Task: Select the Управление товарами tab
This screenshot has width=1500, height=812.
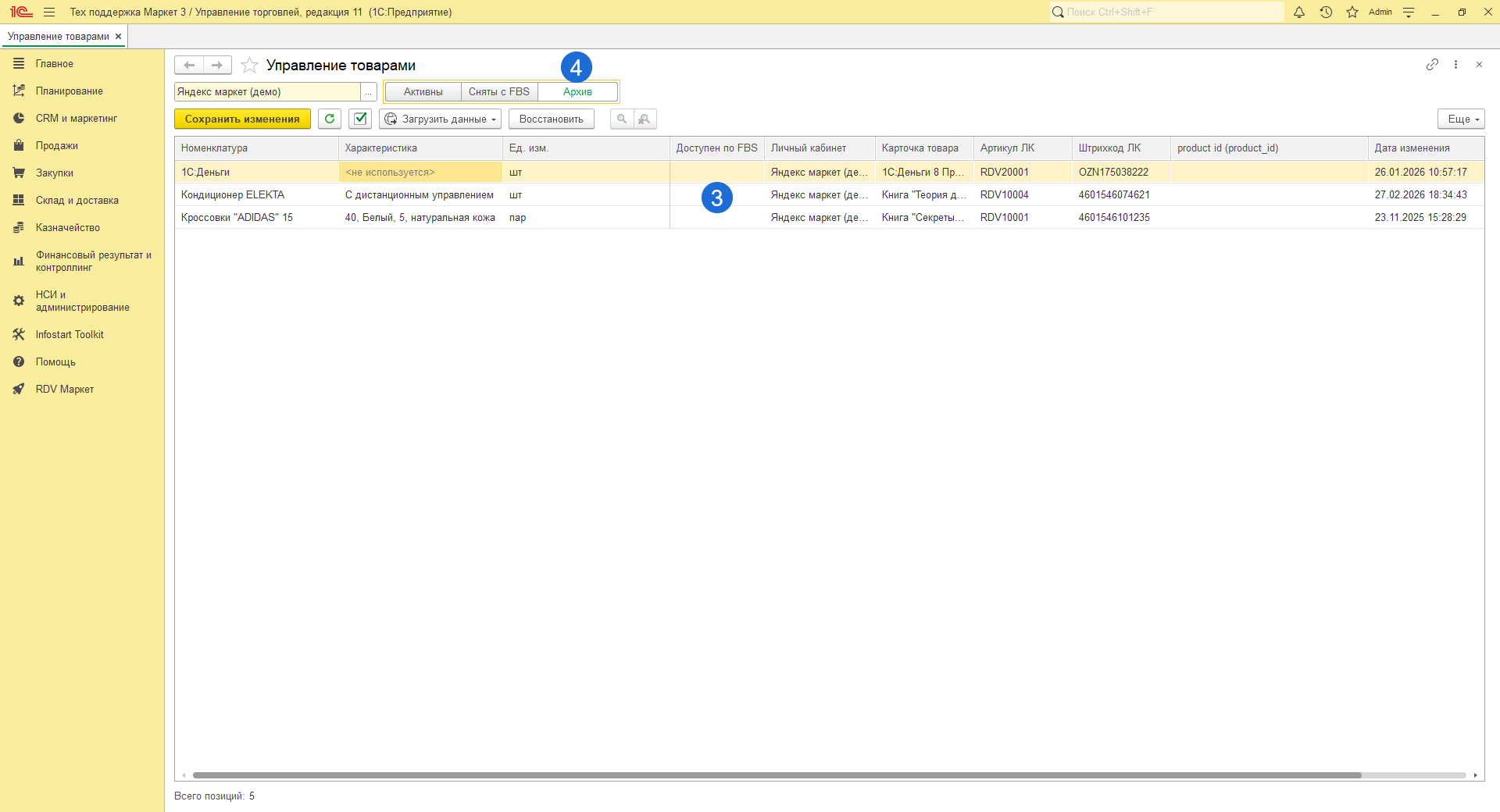Action: click(59, 37)
